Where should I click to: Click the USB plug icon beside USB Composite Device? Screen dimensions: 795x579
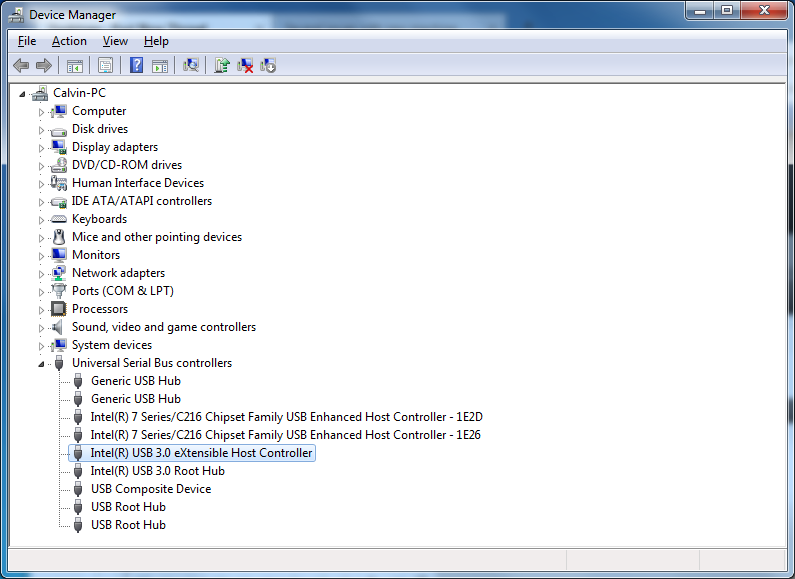coord(78,489)
